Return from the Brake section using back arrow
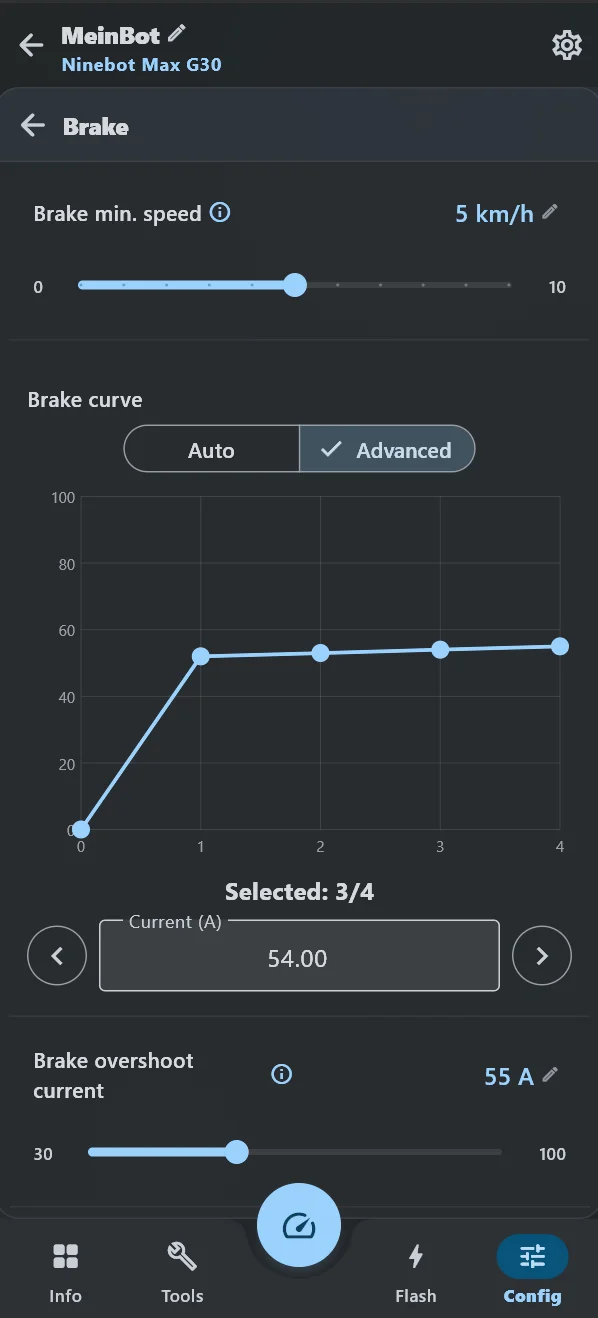Viewport: 598px width, 1318px height. coord(33,125)
